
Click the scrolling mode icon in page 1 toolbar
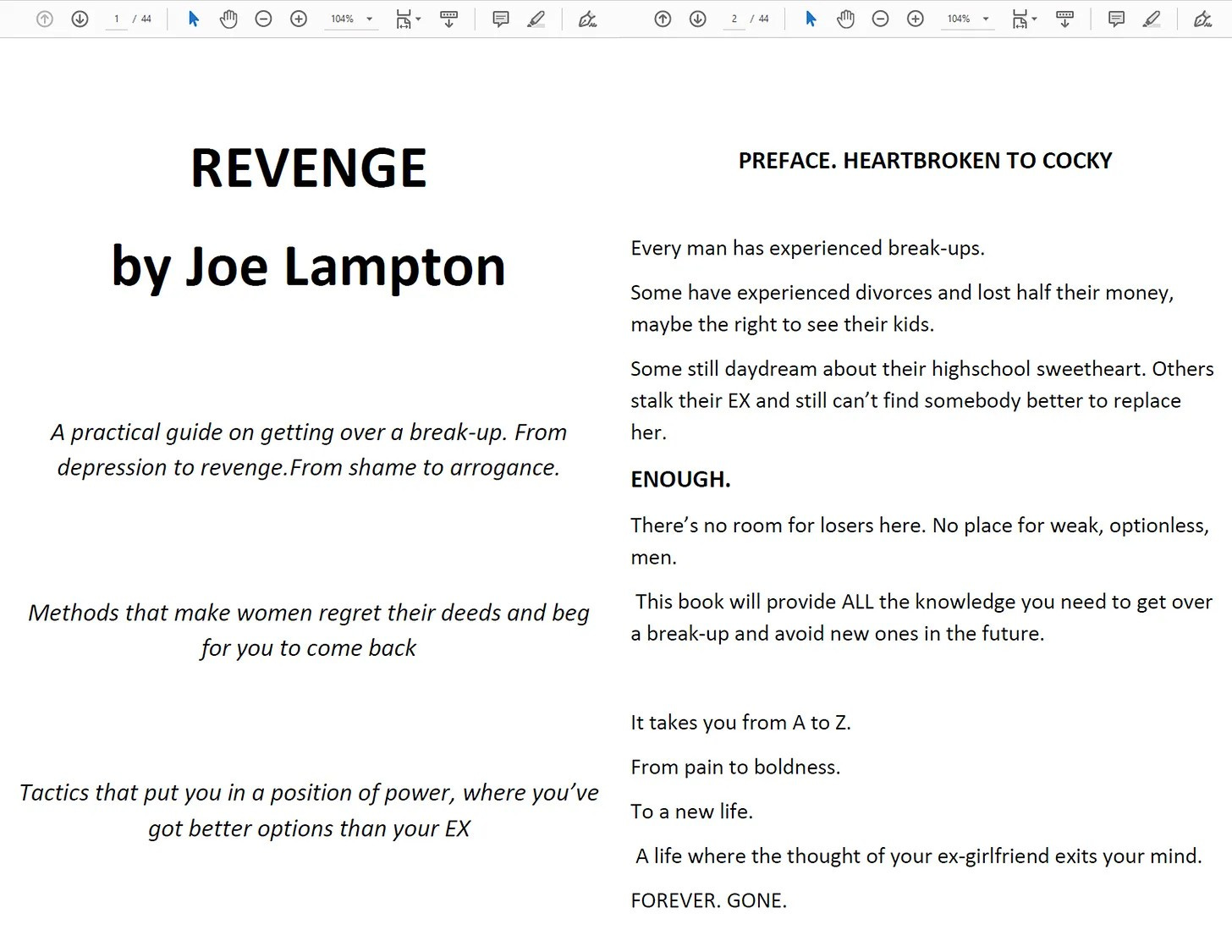(448, 19)
